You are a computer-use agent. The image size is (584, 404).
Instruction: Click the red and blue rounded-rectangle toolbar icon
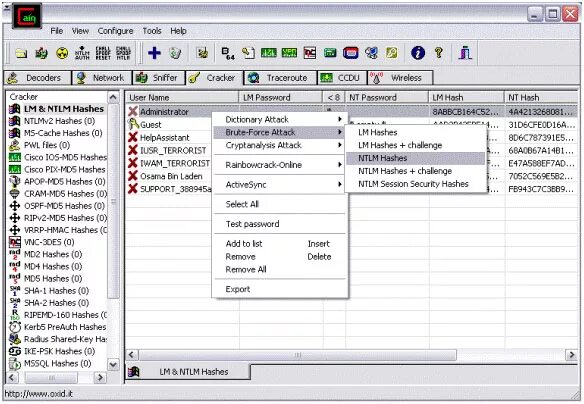point(350,53)
